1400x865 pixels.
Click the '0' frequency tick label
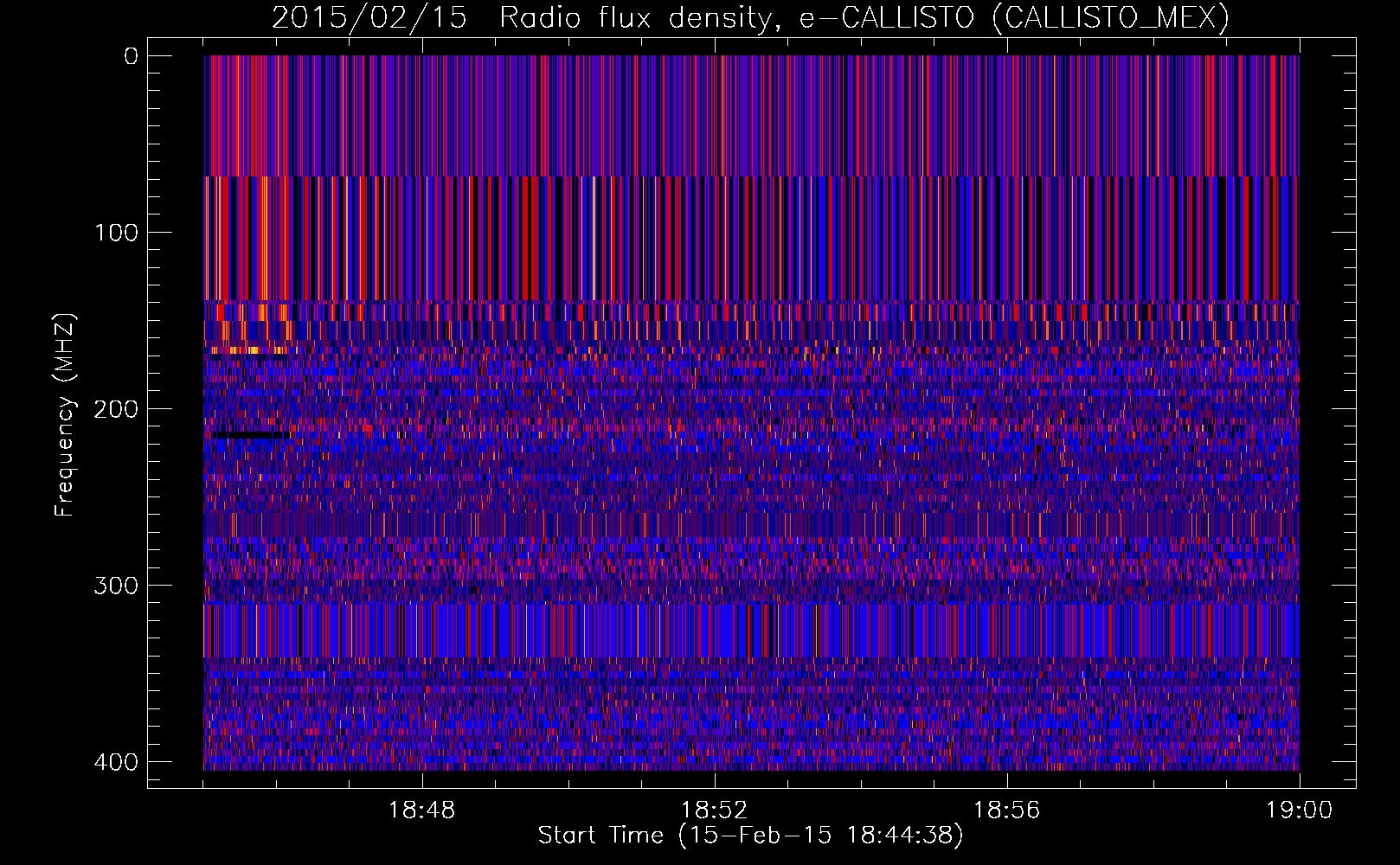[x=131, y=56]
